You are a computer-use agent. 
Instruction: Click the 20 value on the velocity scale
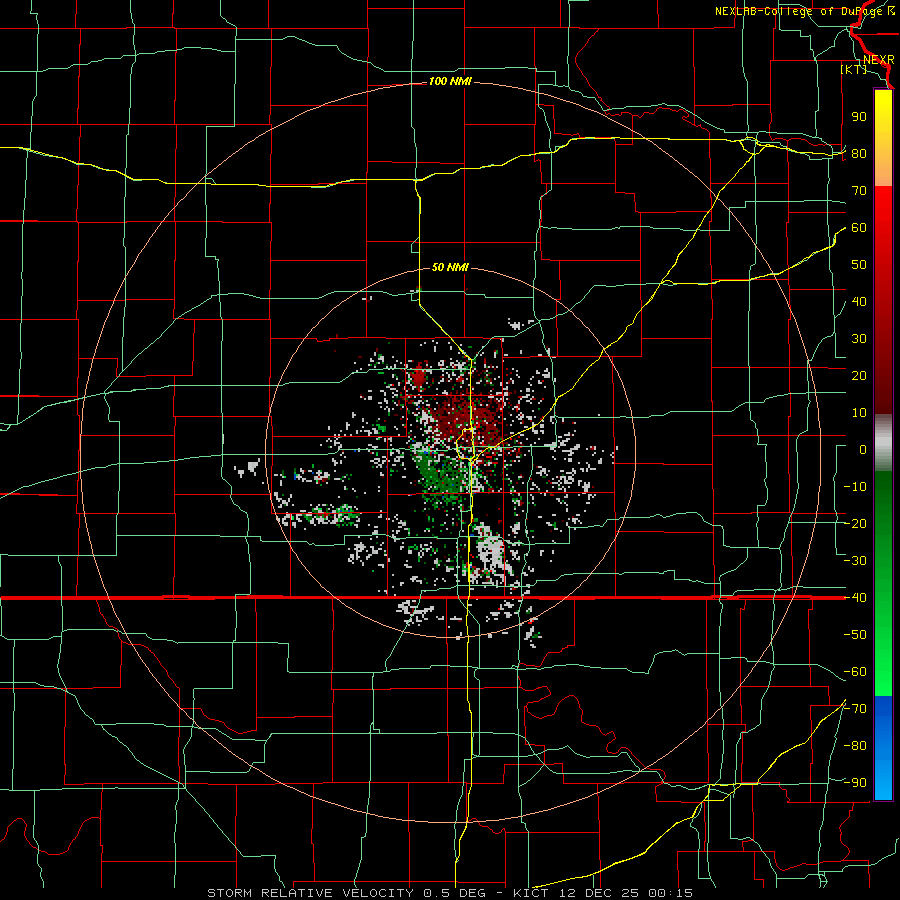pos(859,376)
